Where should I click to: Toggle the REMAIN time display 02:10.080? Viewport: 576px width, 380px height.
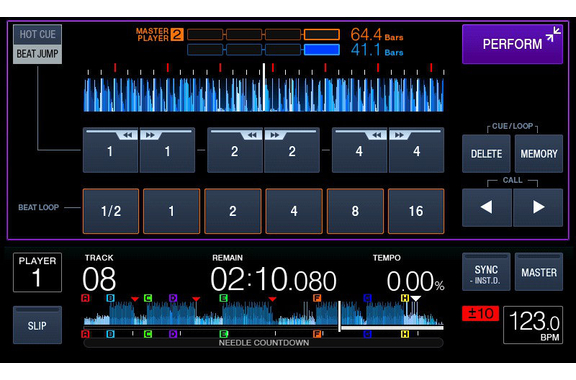coord(273,279)
